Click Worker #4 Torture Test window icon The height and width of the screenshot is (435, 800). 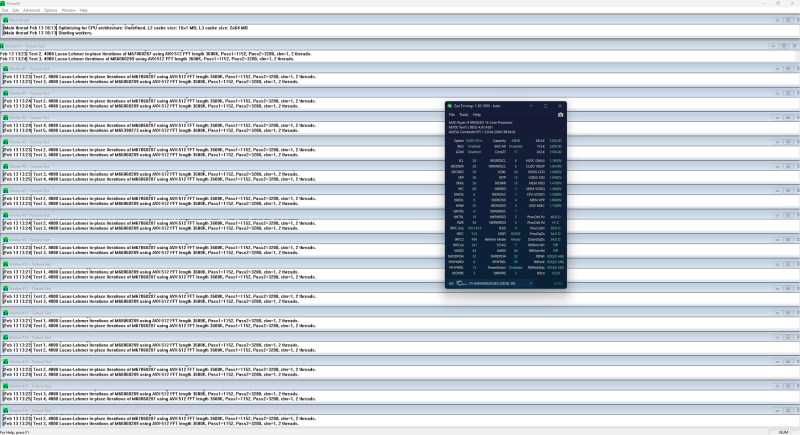[6, 118]
